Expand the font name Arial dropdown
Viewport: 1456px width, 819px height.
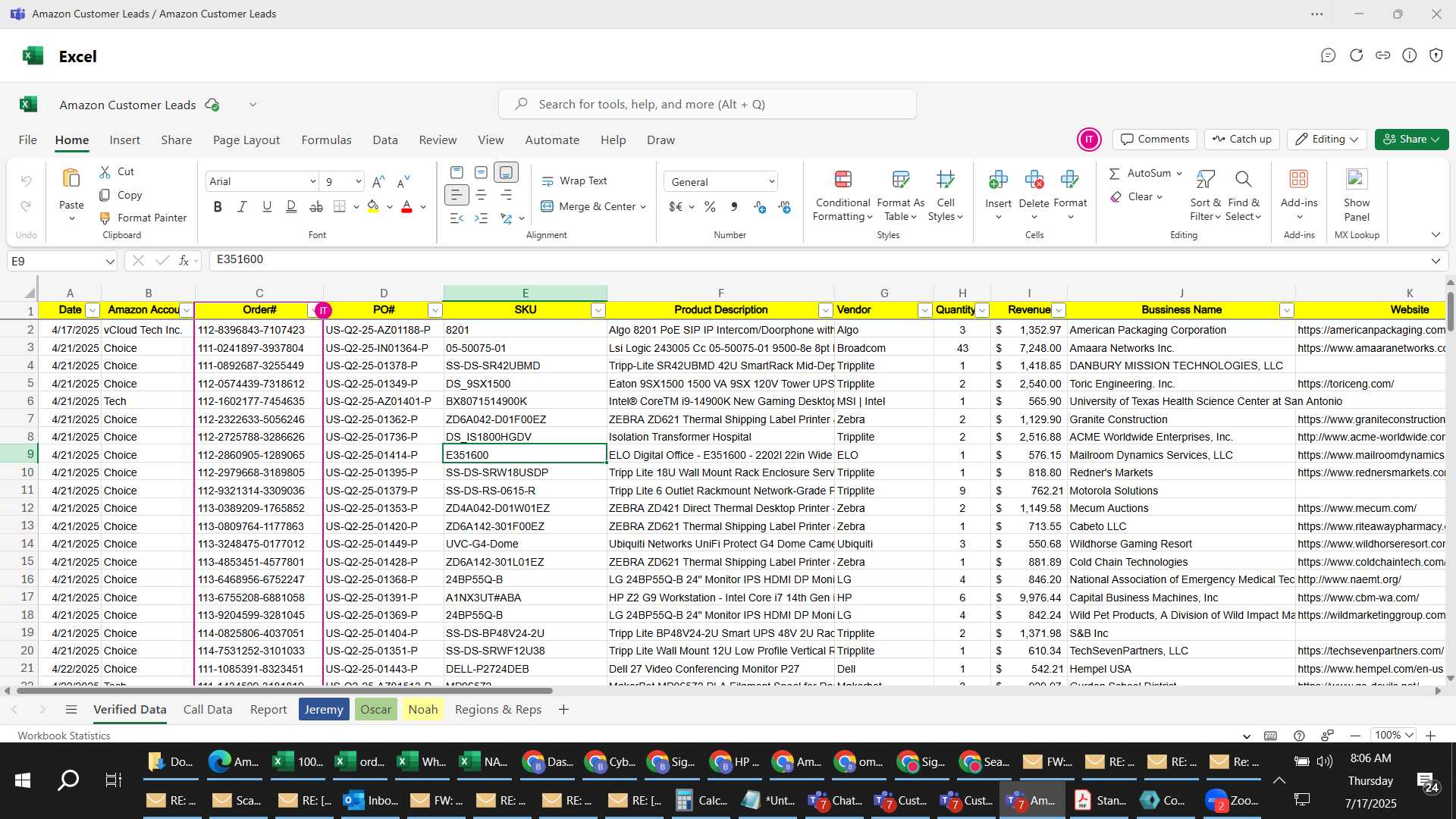point(312,181)
